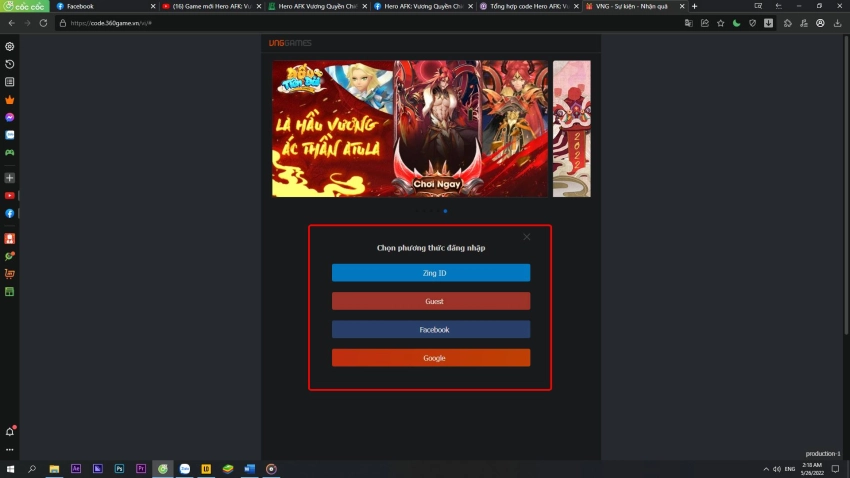Open sidebar more options ellipsis
The height and width of the screenshot is (478, 850).
[x=10, y=450]
